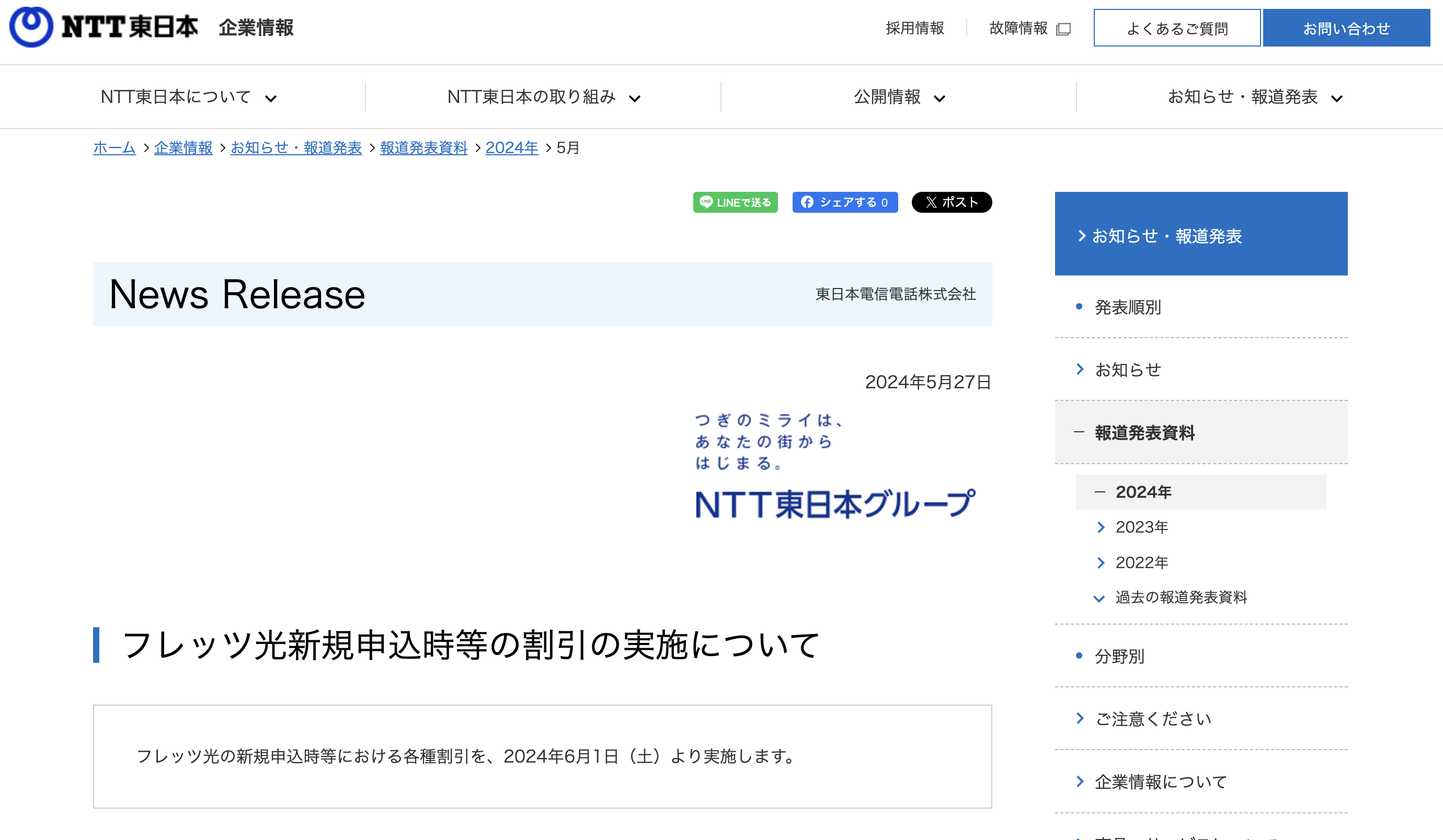The width and height of the screenshot is (1443, 840).
Task: Post to X with ポスト button
Action: click(x=951, y=202)
